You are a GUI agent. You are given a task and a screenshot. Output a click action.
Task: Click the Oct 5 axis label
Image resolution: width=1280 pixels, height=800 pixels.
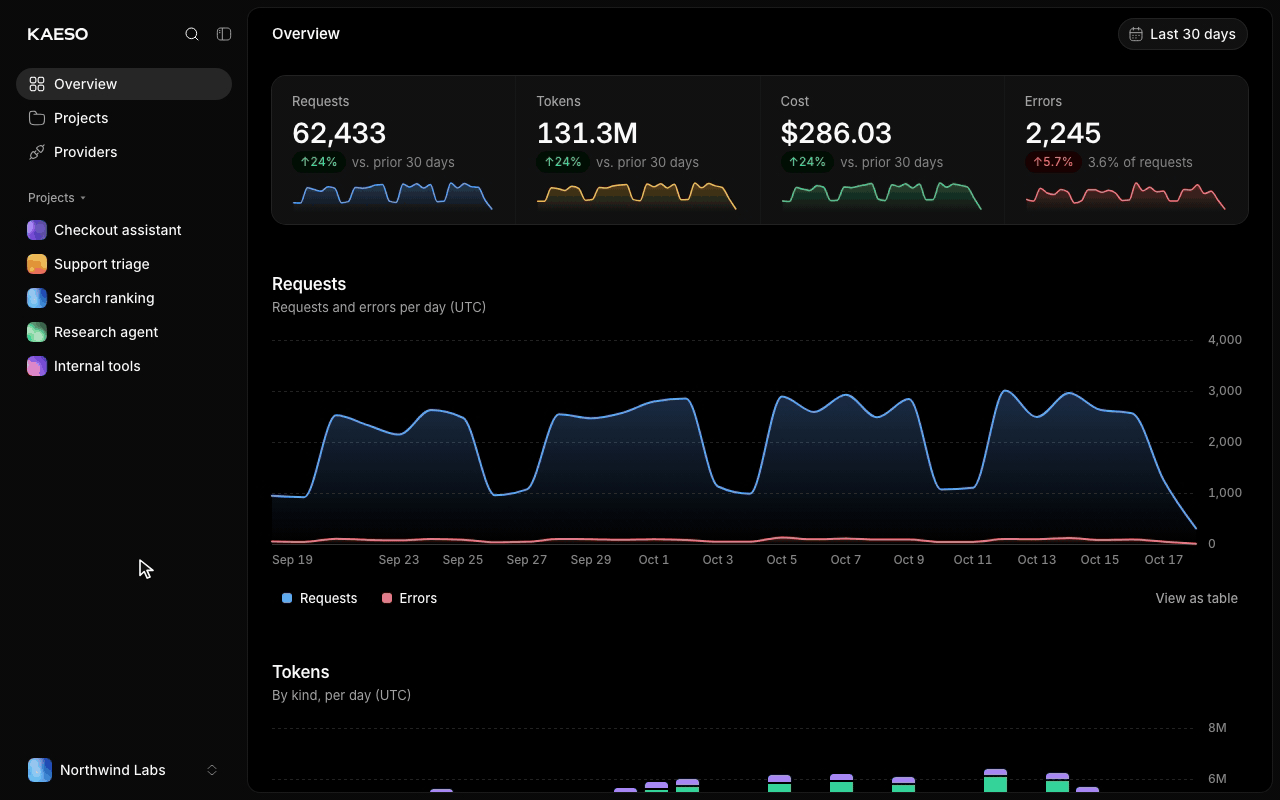pos(782,560)
